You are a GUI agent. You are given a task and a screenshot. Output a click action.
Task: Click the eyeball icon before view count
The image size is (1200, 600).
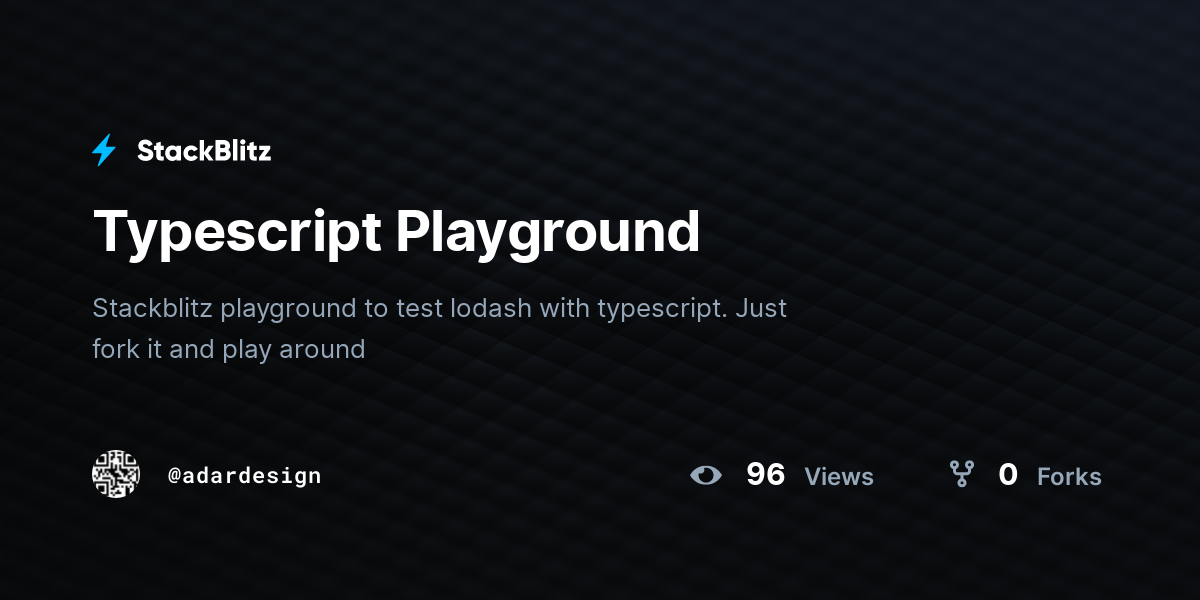coord(707,476)
